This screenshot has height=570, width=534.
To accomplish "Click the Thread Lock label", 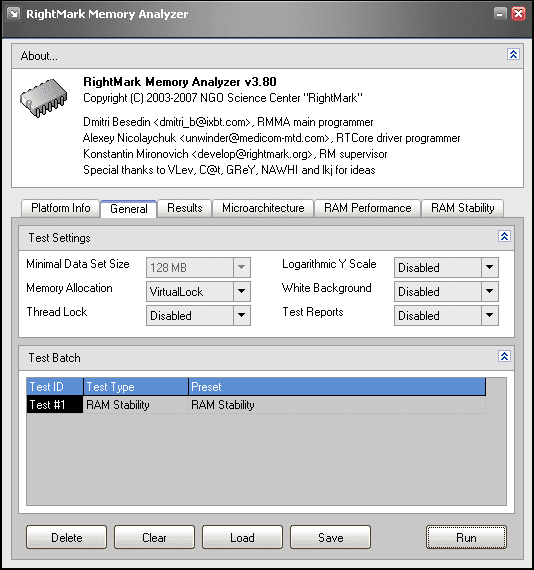I will click(x=57, y=312).
